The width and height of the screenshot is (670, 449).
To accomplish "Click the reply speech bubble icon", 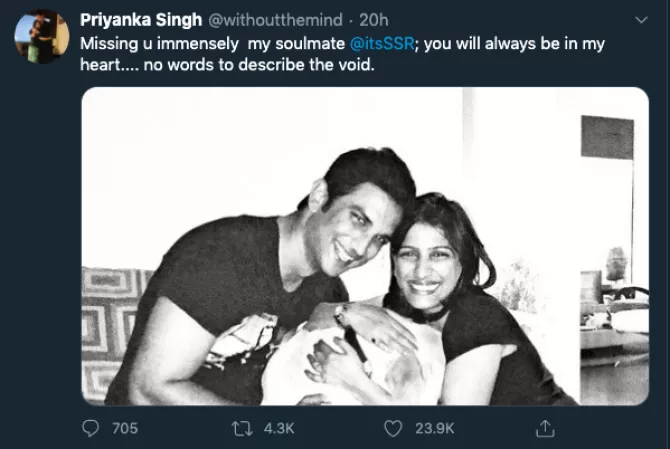I will (x=90, y=428).
